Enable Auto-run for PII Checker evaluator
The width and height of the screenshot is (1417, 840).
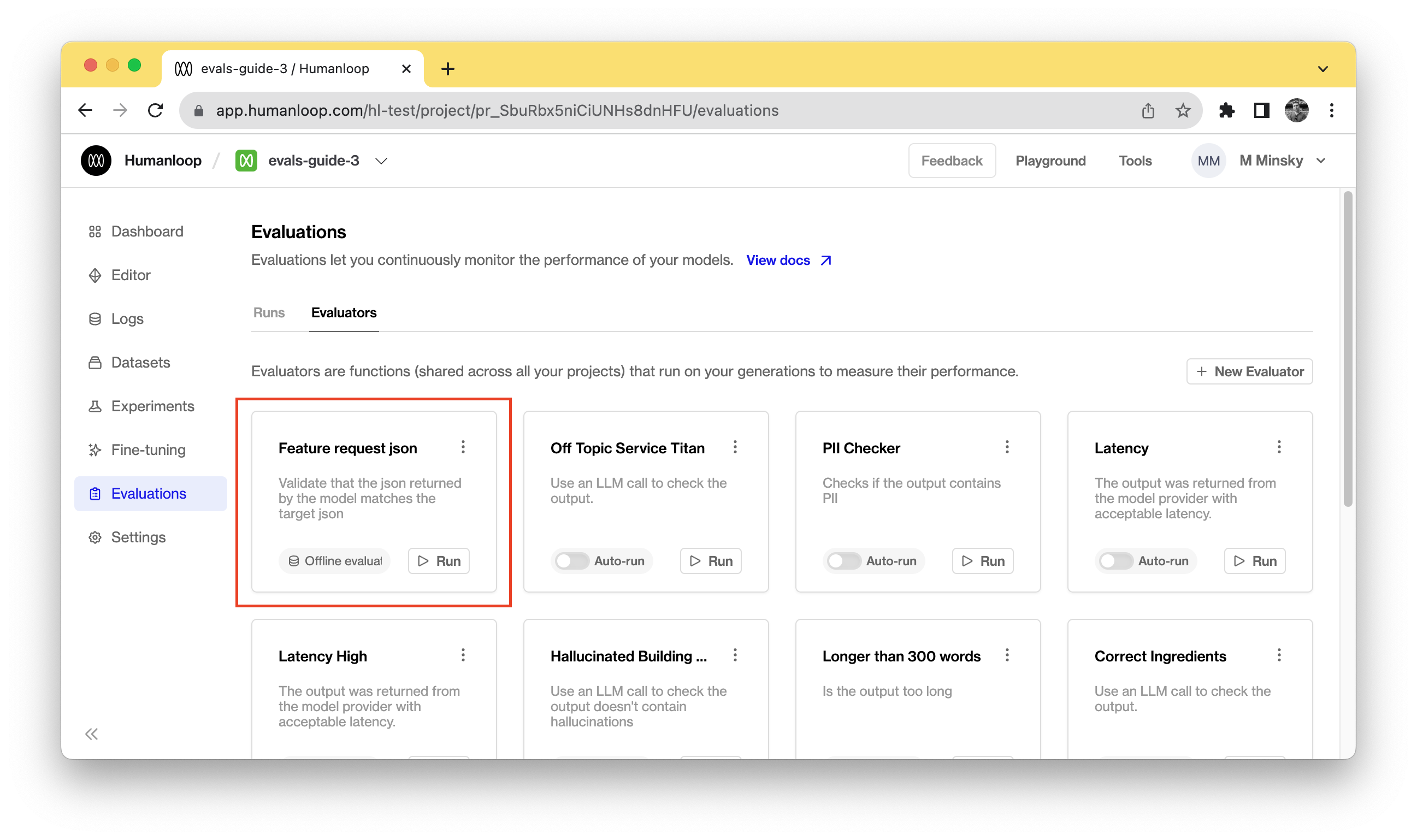pos(843,561)
